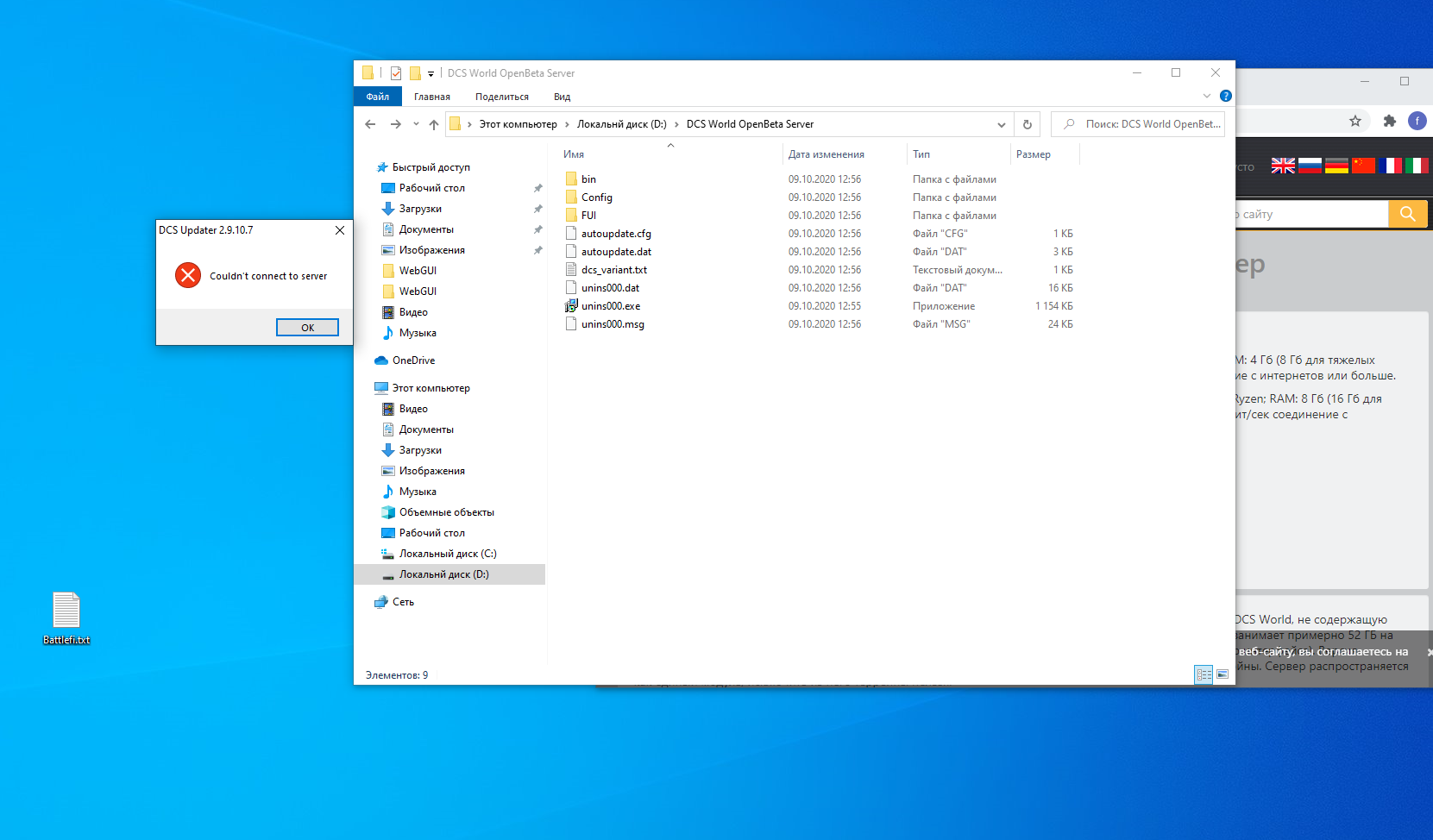Image resolution: width=1433 pixels, height=840 pixels.
Task: Open pinned Документы under quick access
Action: [426, 229]
